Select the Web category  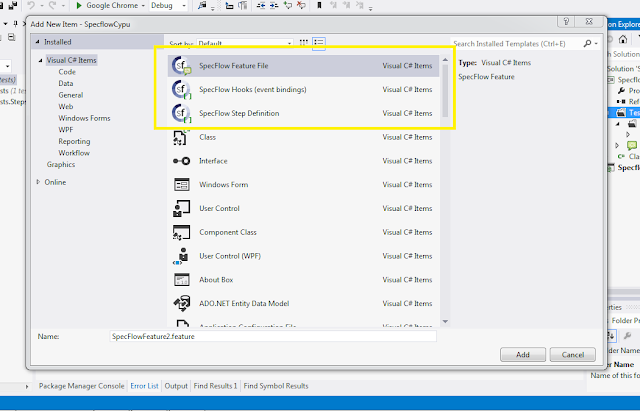click(x=66, y=107)
